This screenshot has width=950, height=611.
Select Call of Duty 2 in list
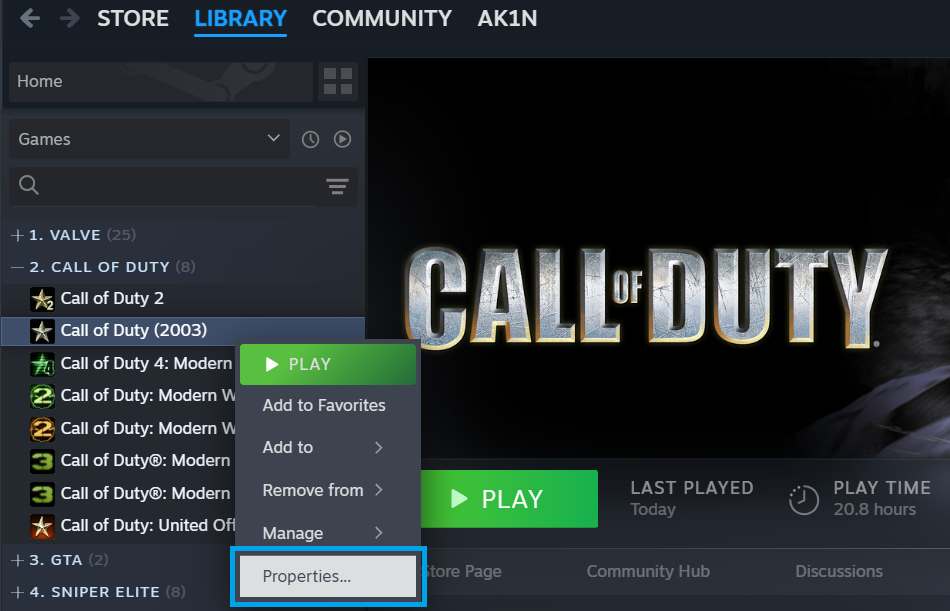183,299
